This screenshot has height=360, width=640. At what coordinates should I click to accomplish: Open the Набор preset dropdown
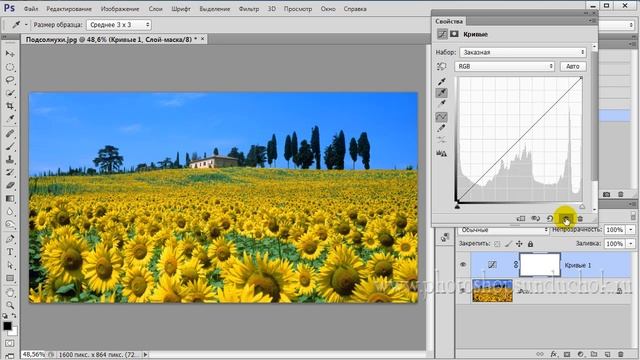[x=523, y=52]
